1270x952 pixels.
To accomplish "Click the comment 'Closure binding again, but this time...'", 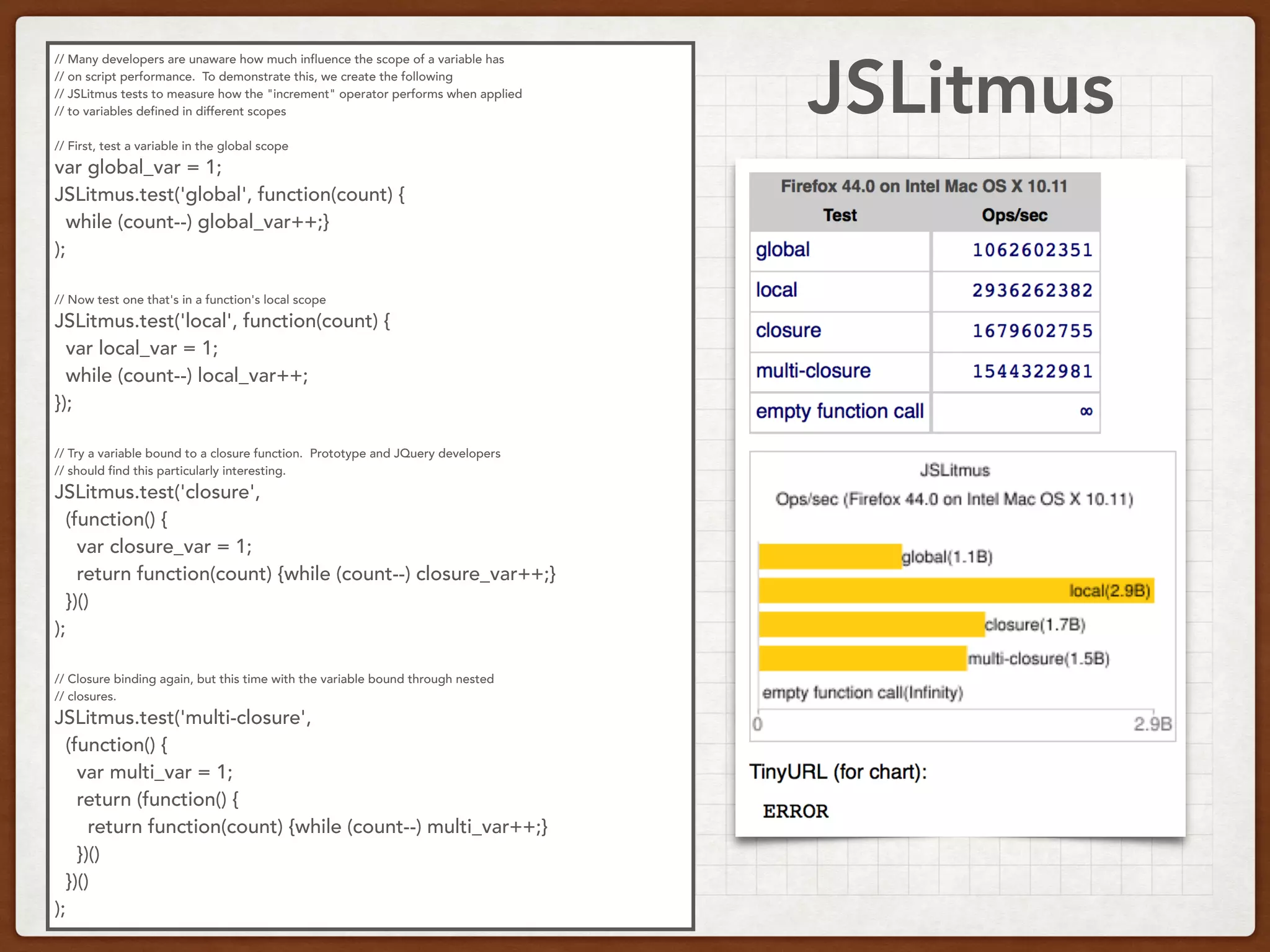I will 274,679.
